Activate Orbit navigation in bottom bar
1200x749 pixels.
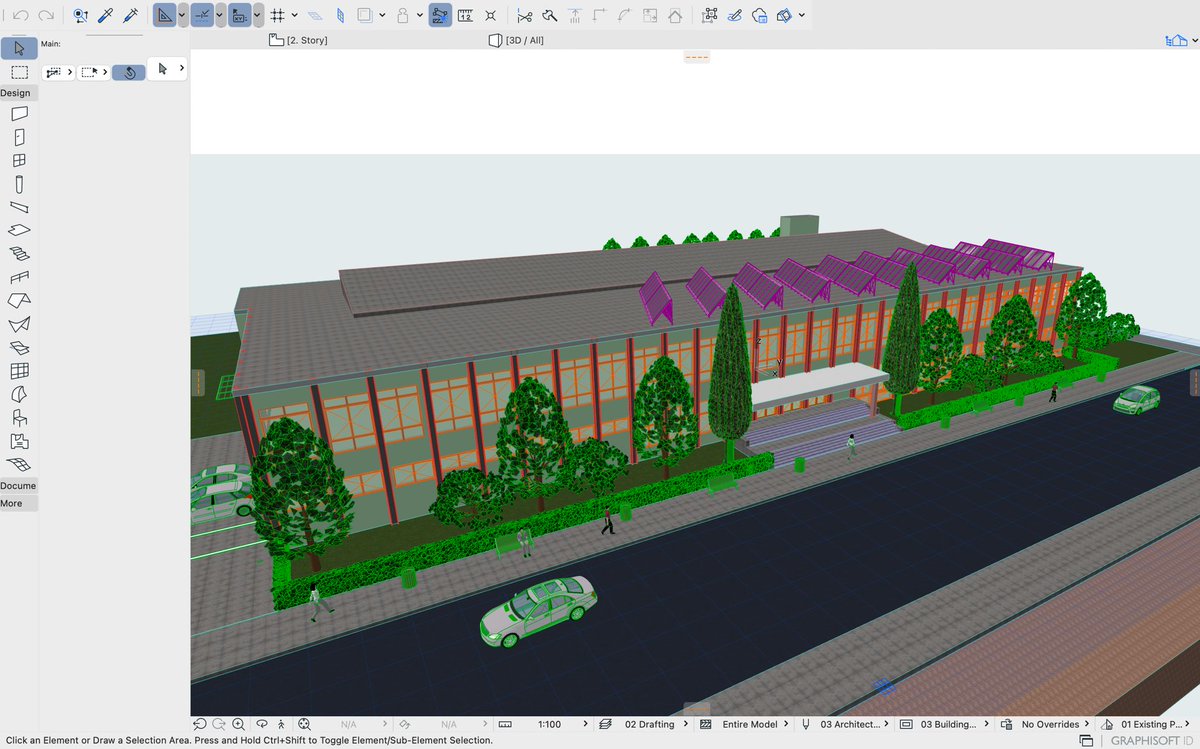point(262,724)
